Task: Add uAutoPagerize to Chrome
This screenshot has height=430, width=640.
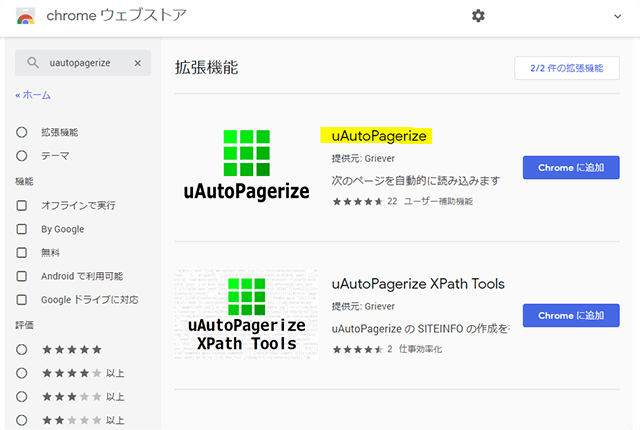Action: point(571,168)
